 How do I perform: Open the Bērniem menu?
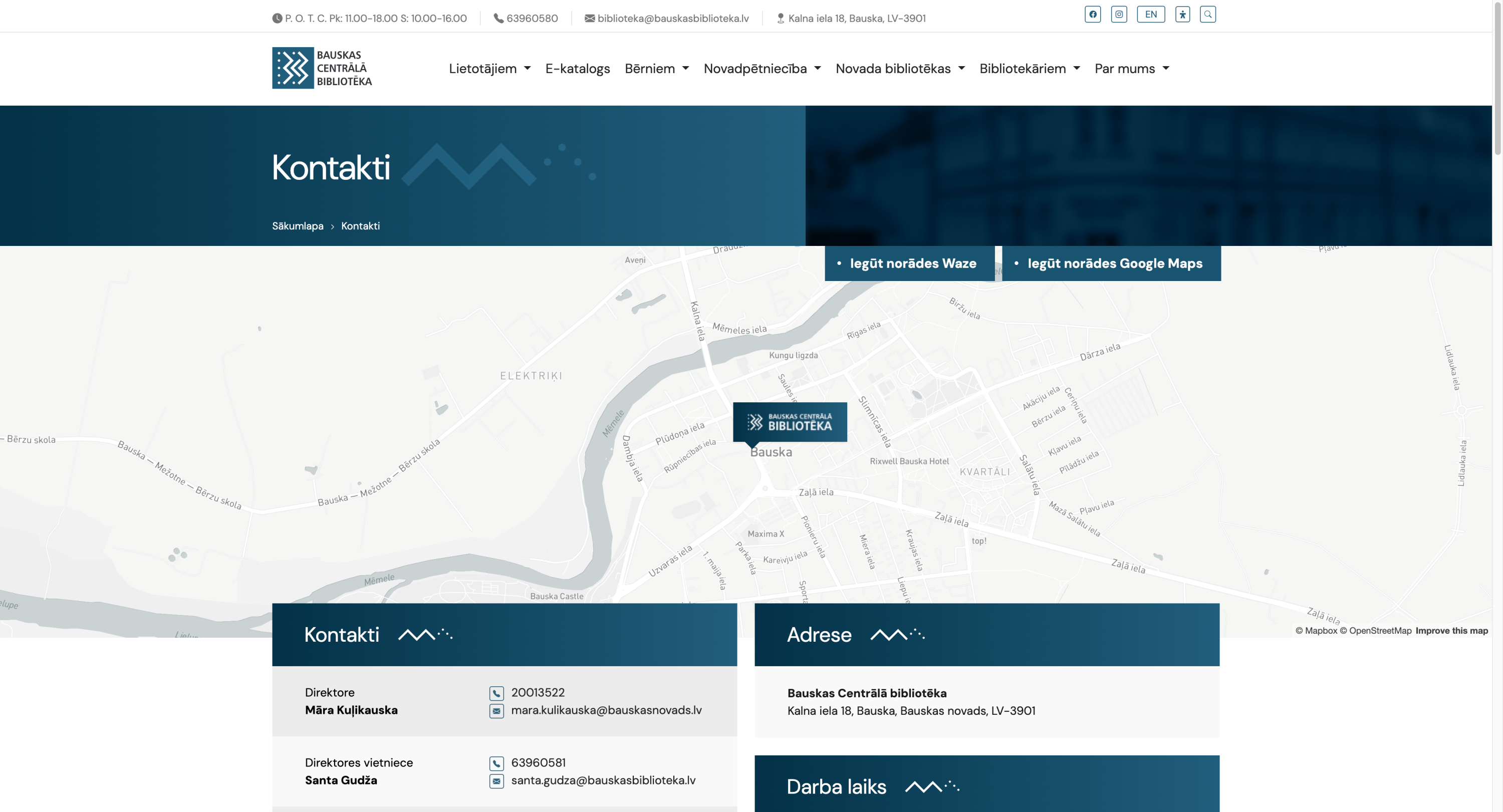click(656, 69)
